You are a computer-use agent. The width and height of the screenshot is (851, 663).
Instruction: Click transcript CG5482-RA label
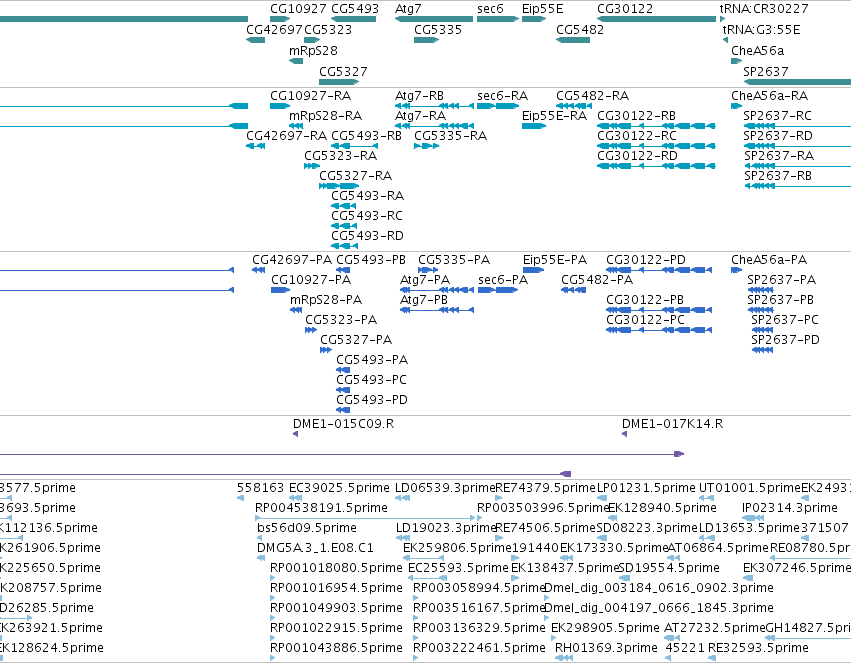[x=593, y=96]
